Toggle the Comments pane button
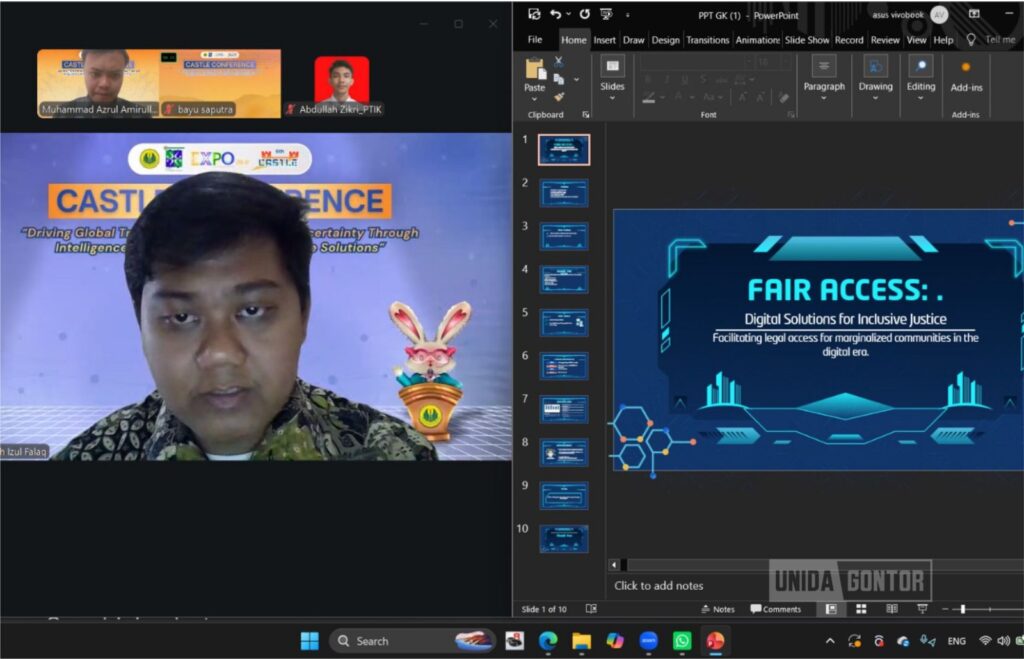This screenshot has height=659, width=1024. click(775, 609)
